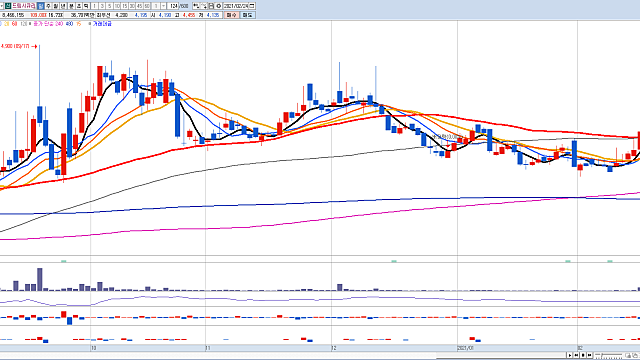The width and height of the screenshot is (640, 360).
Task: Click the last icon at the bottom-right corner
Action: coord(636,356)
